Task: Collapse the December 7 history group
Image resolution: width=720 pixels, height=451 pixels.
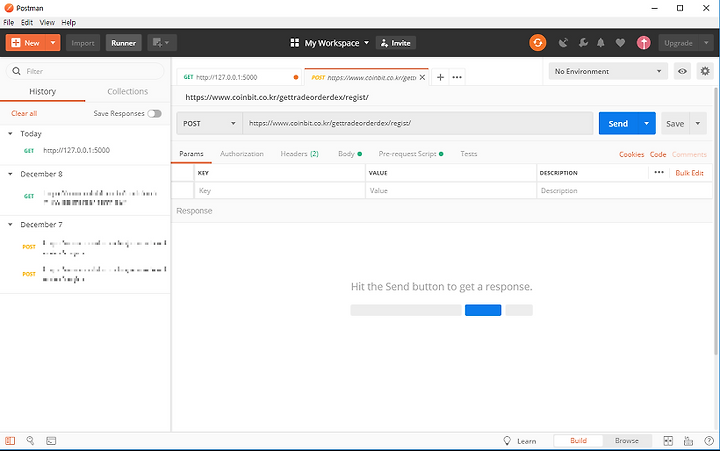Action: point(10,225)
